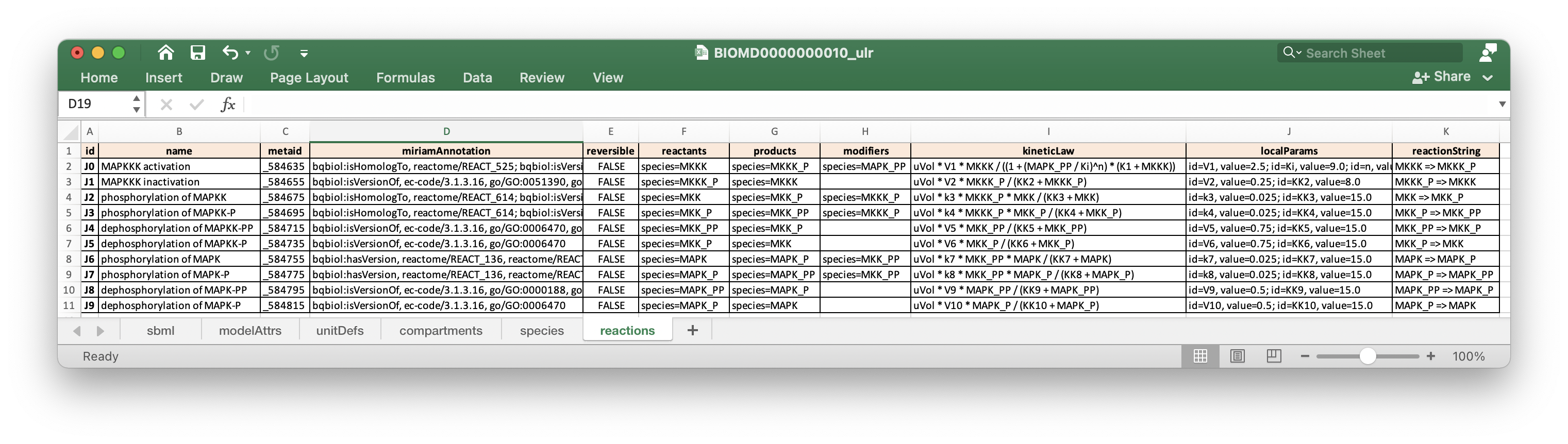Expand the ribbon chevron beside Share
1568x444 pixels.
pos(1488,77)
